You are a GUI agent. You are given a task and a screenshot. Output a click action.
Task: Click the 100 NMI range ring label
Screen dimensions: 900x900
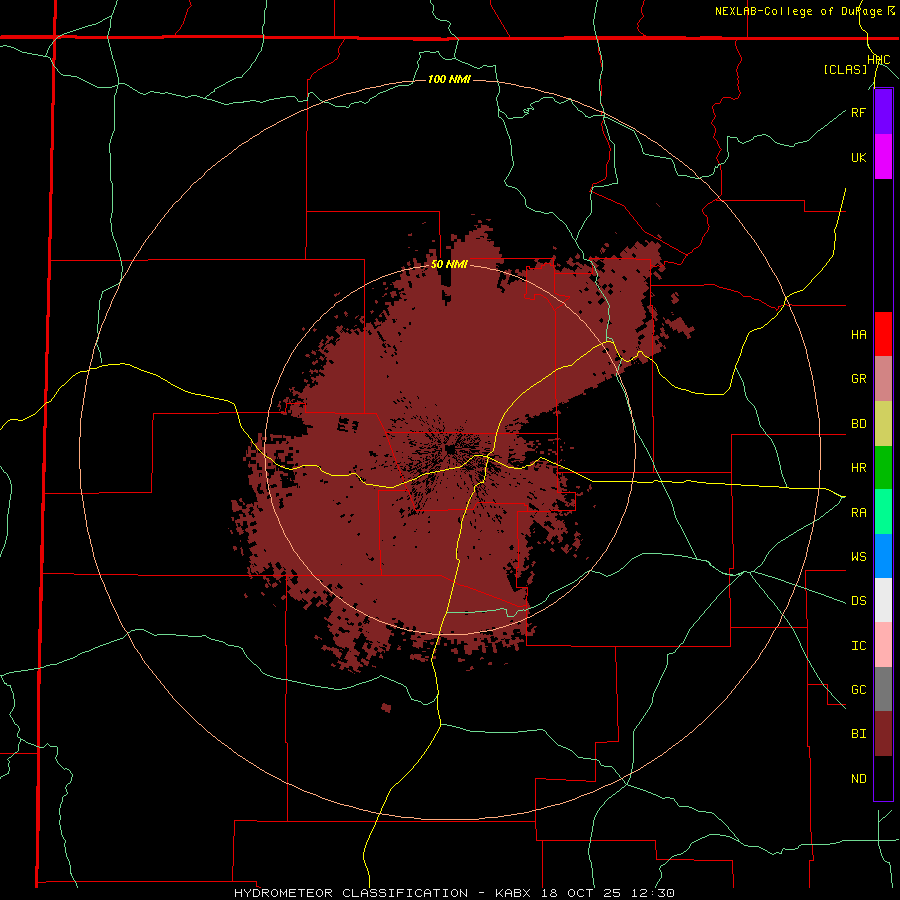(449, 79)
